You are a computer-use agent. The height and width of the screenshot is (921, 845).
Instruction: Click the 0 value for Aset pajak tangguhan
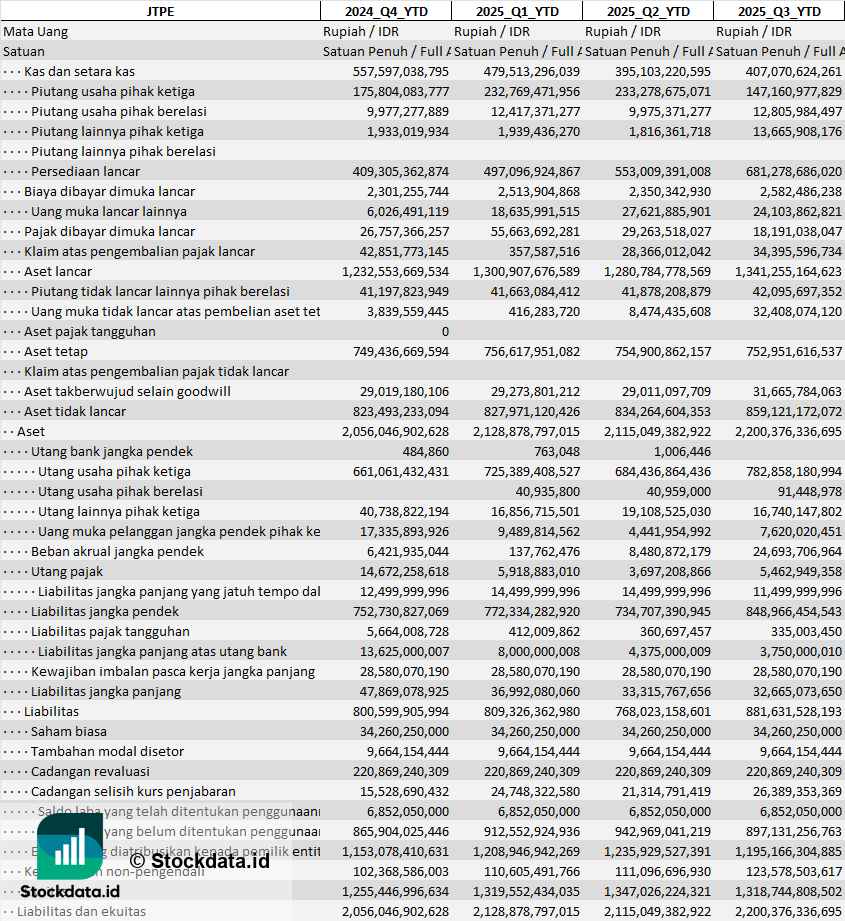coord(445,331)
